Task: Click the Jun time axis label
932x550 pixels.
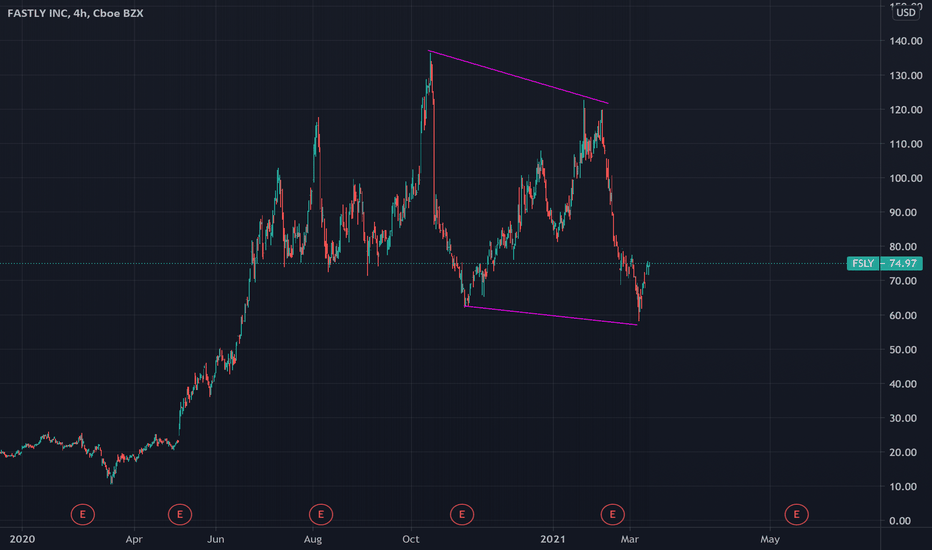Action: [216, 539]
